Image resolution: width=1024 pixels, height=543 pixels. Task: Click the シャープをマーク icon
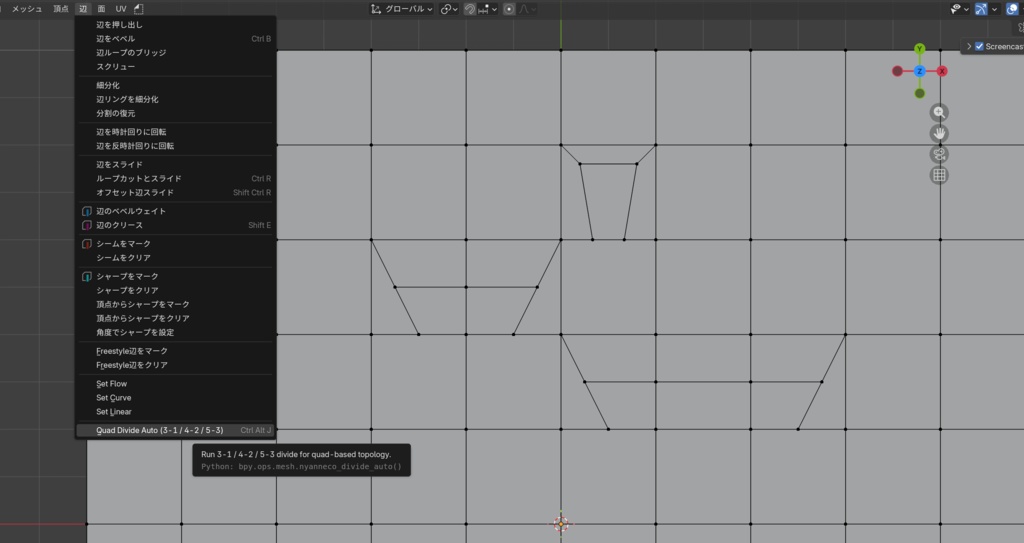tap(86, 276)
